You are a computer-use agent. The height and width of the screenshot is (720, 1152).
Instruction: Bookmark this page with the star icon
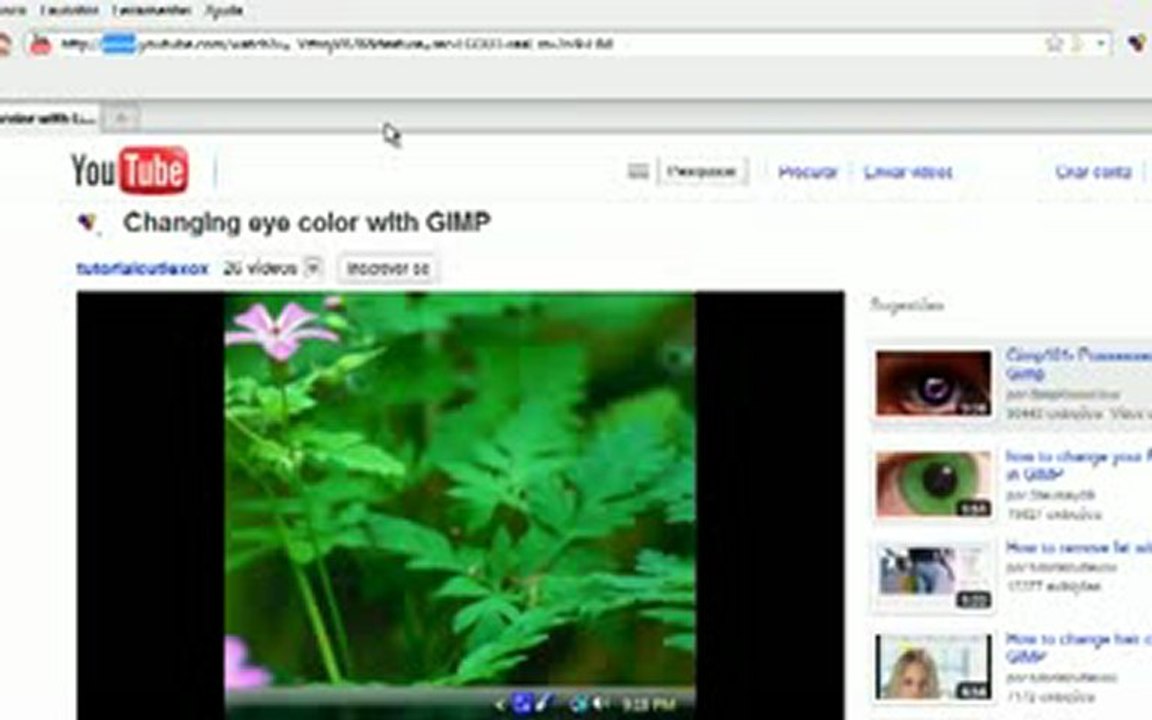coord(1054,44)
